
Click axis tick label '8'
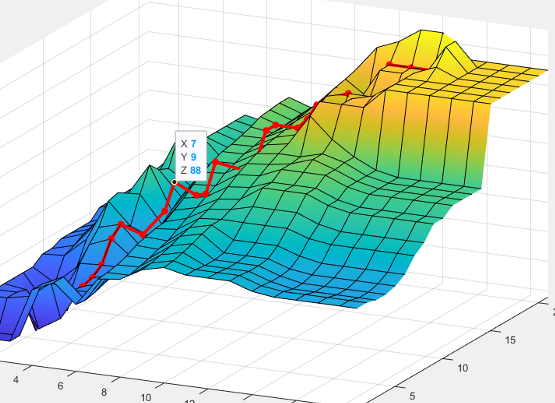pos(104,392)
